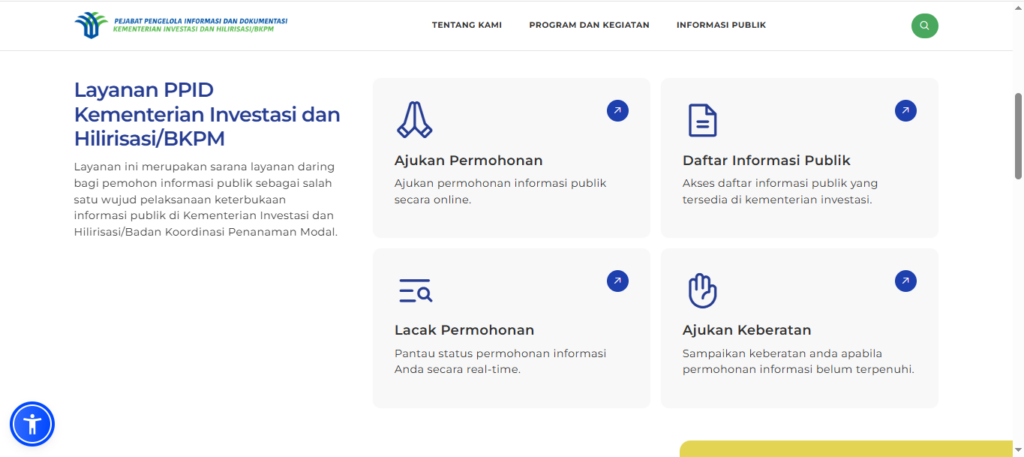1024x457 pixels.
Task: Click arrow icon on Lacak Permohonan card
Action: 617,281
